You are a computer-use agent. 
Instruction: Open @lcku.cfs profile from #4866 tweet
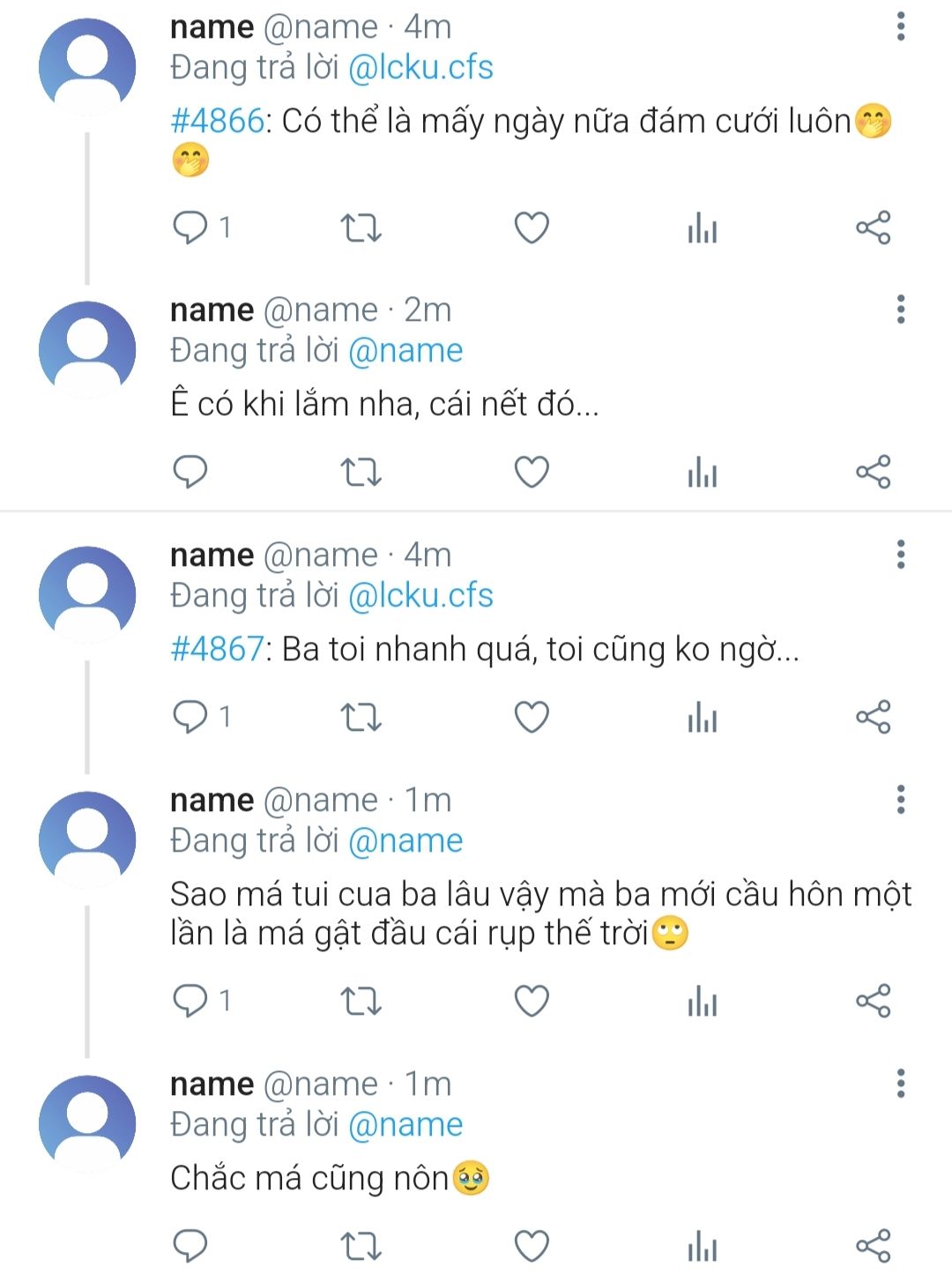(x=420, y=68)
